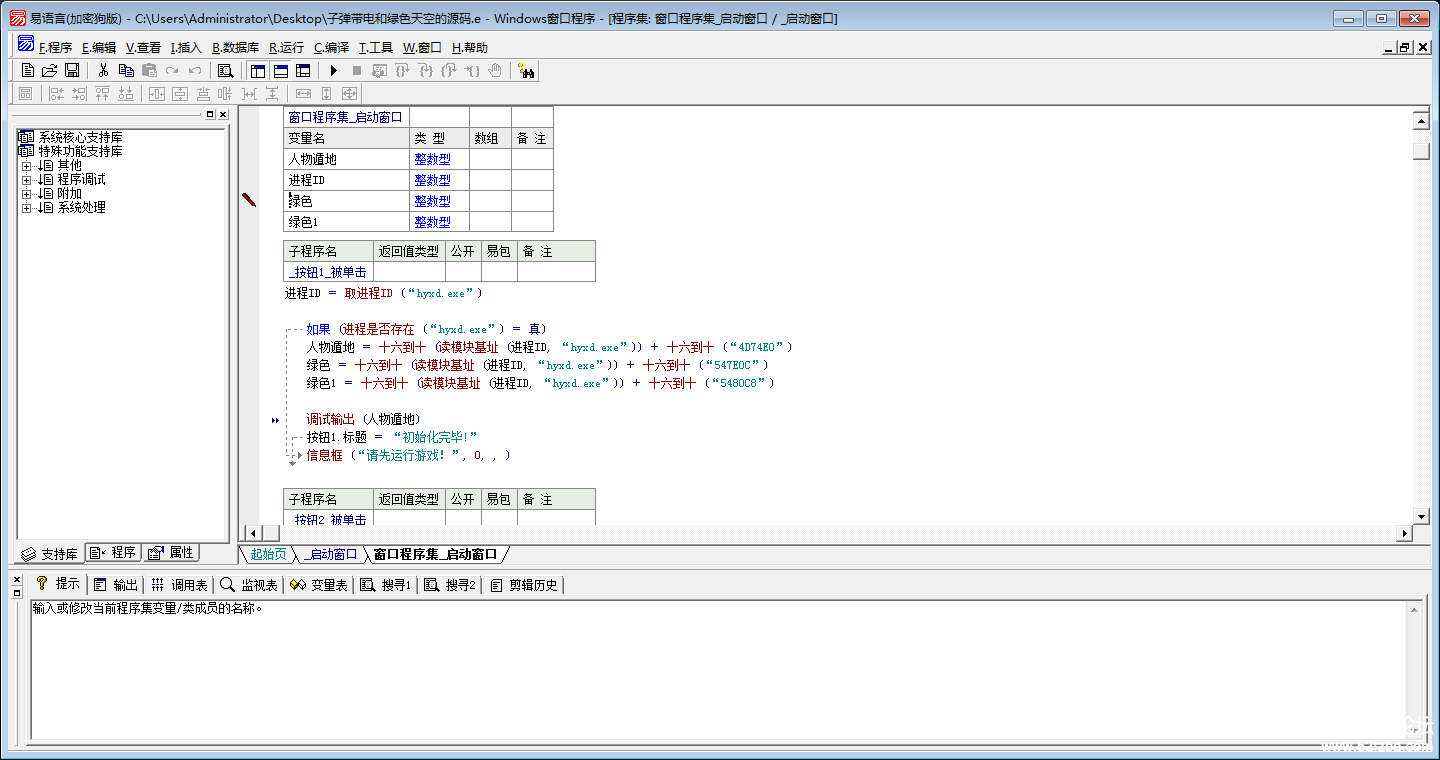This screenshot has height=760, width=1440.
Task: Open the 搜寻2 tab
Action: coord(450,585)
